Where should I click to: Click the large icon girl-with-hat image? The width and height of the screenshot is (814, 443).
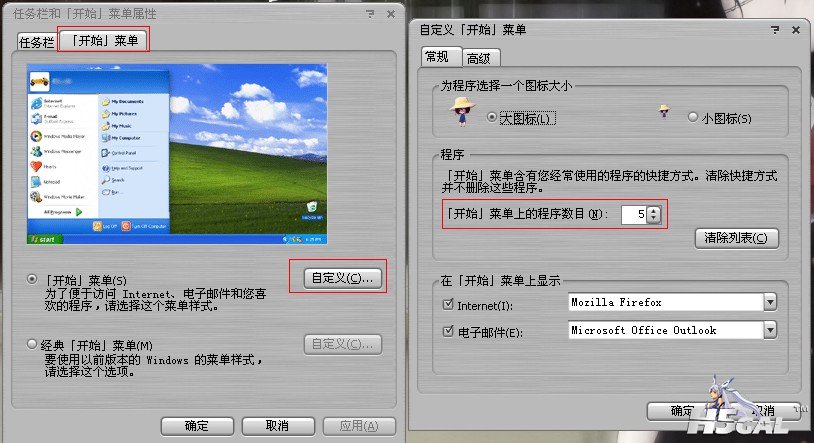point(463,111)
